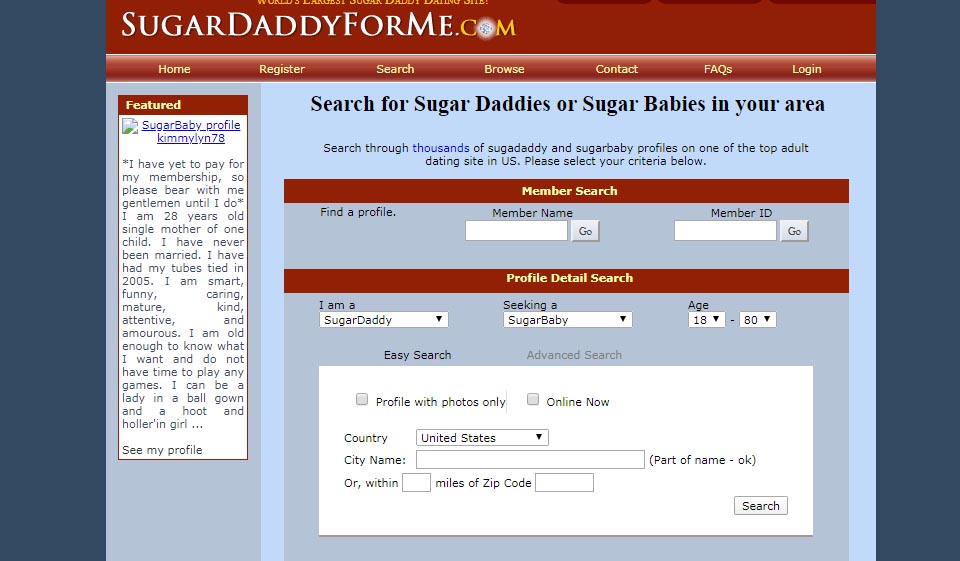Focus the Member ID input box
This screenshot has height=561, width=960.
(725, 231)
